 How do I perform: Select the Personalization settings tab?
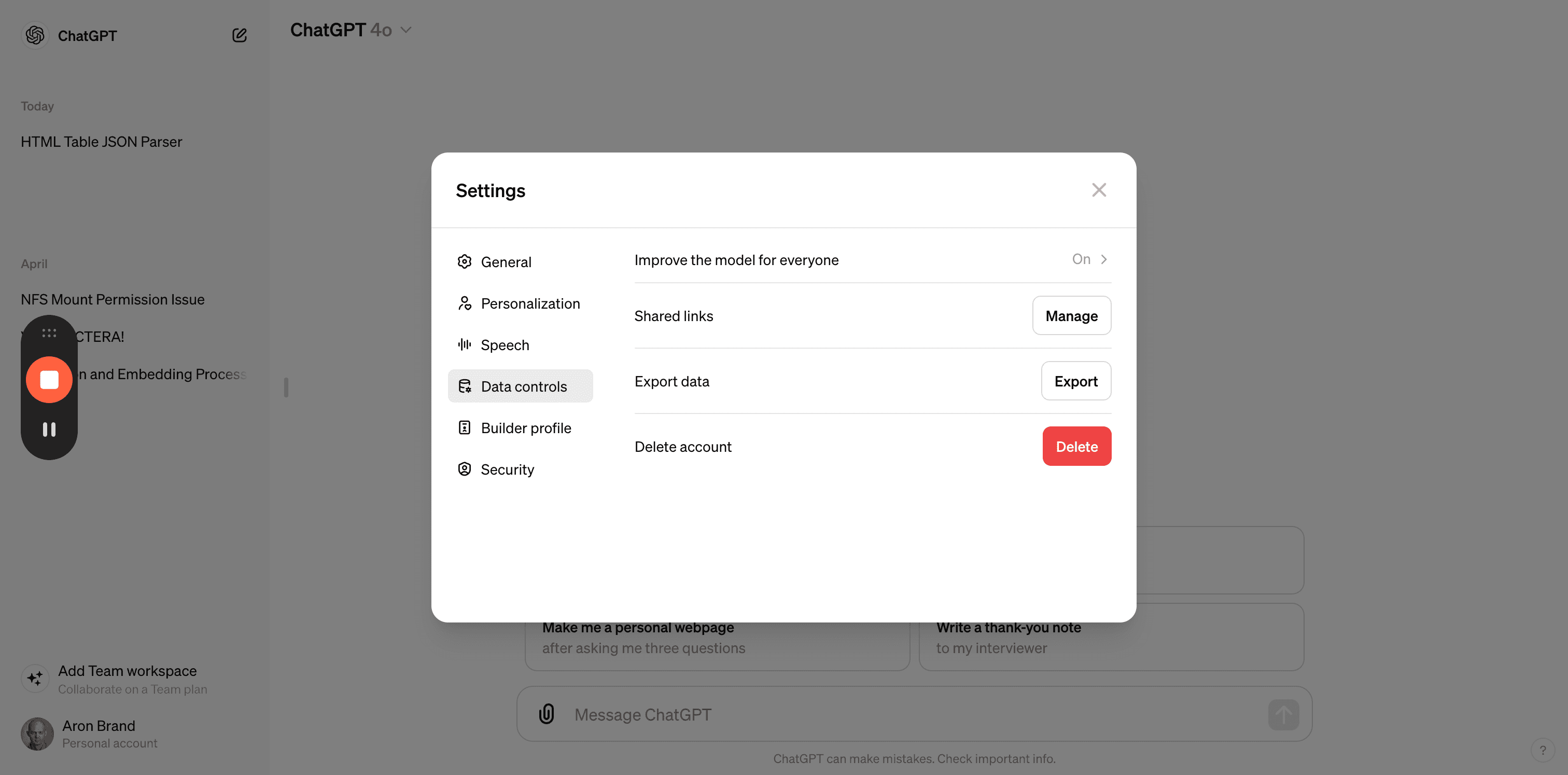click(521, 303)
